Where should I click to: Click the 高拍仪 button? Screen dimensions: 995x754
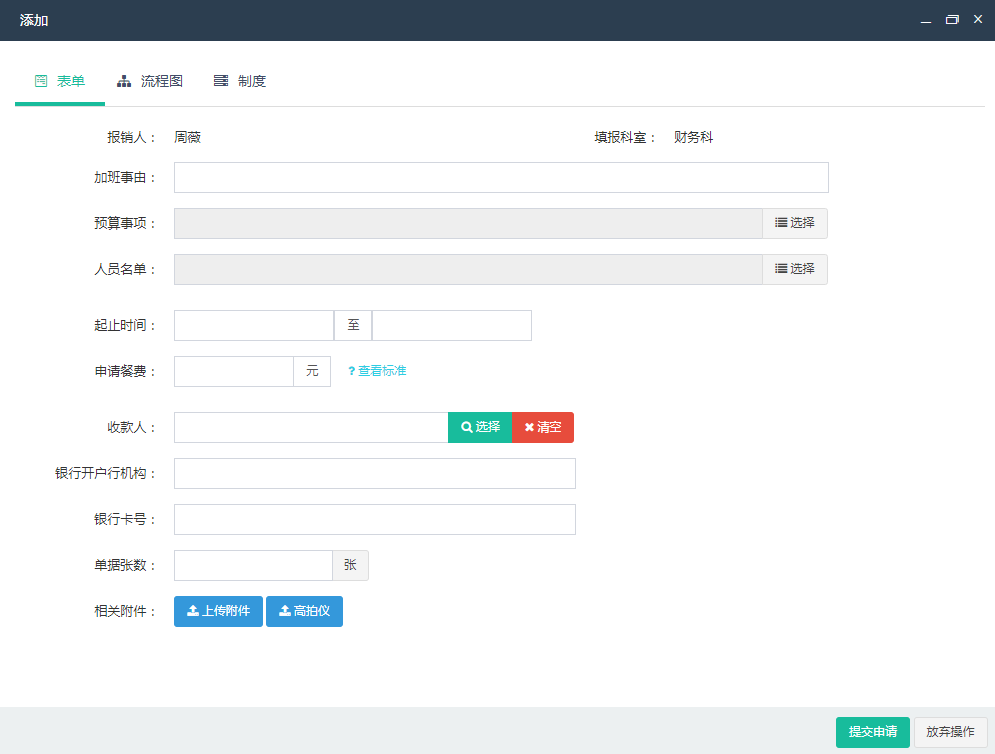305,611
